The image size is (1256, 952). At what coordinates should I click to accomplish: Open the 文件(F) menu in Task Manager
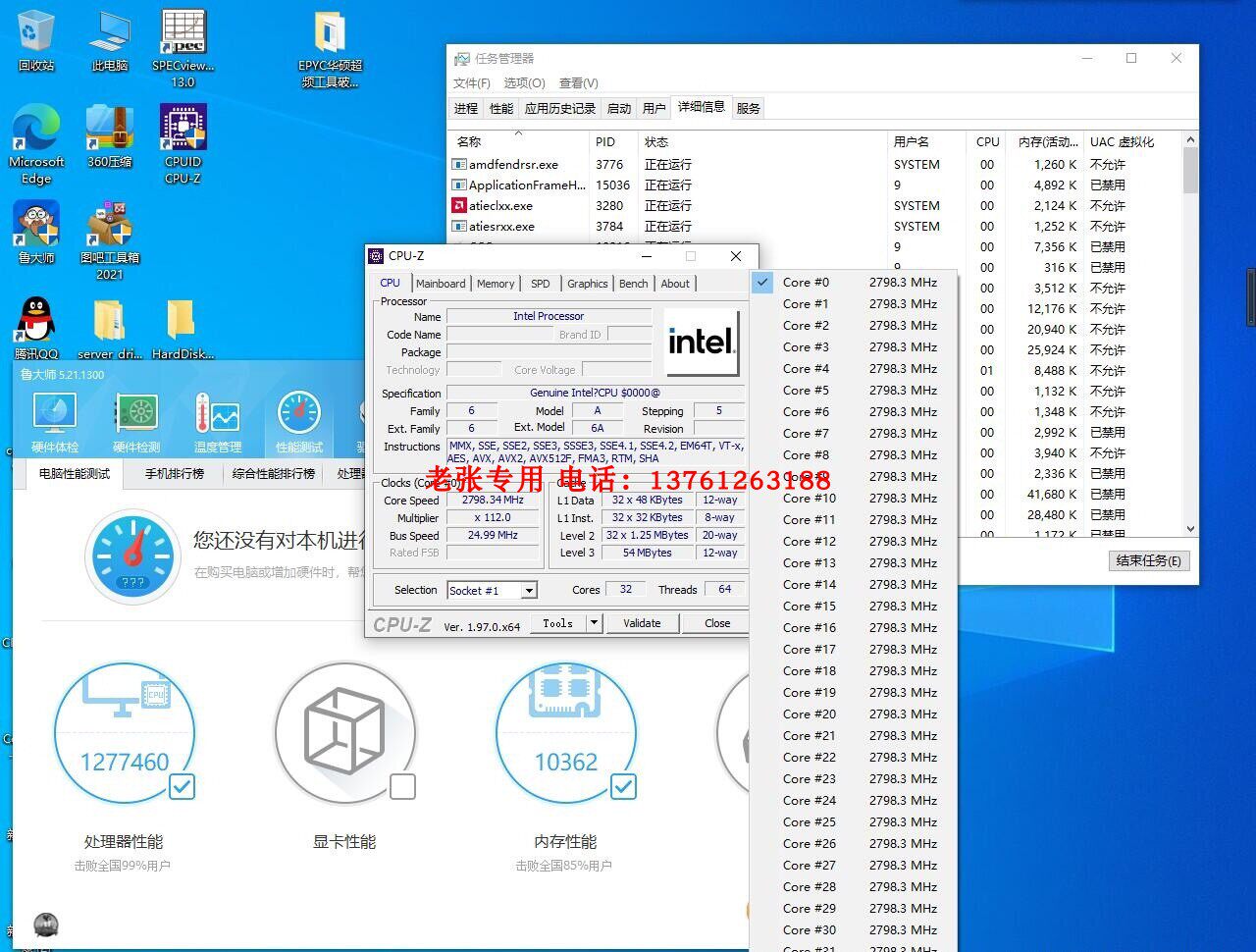pos(472,83)
